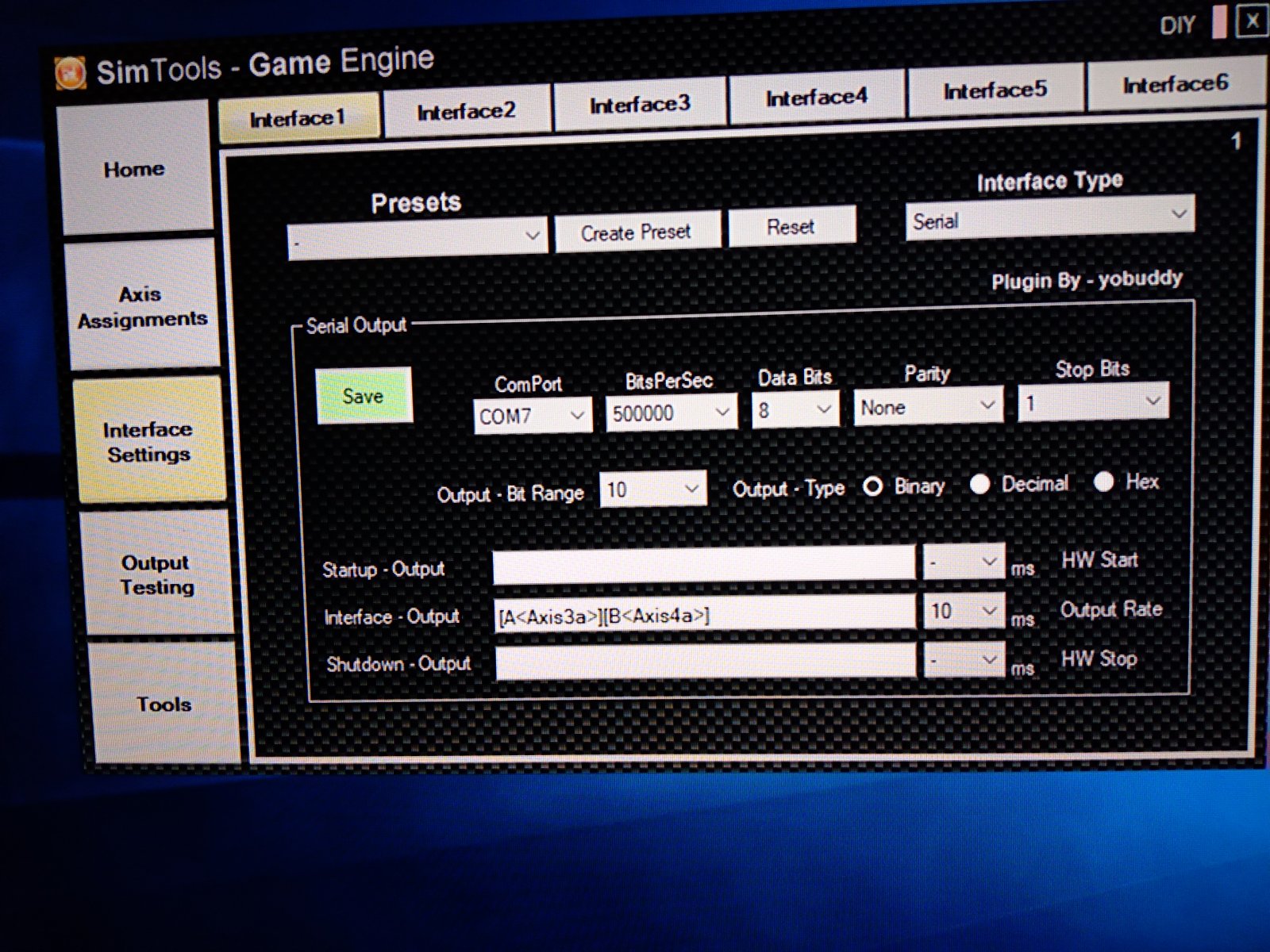Switch to the Interface1 tab
Image resolution: width=1270 pixels, height=952 pixels.
coord(298,118)
